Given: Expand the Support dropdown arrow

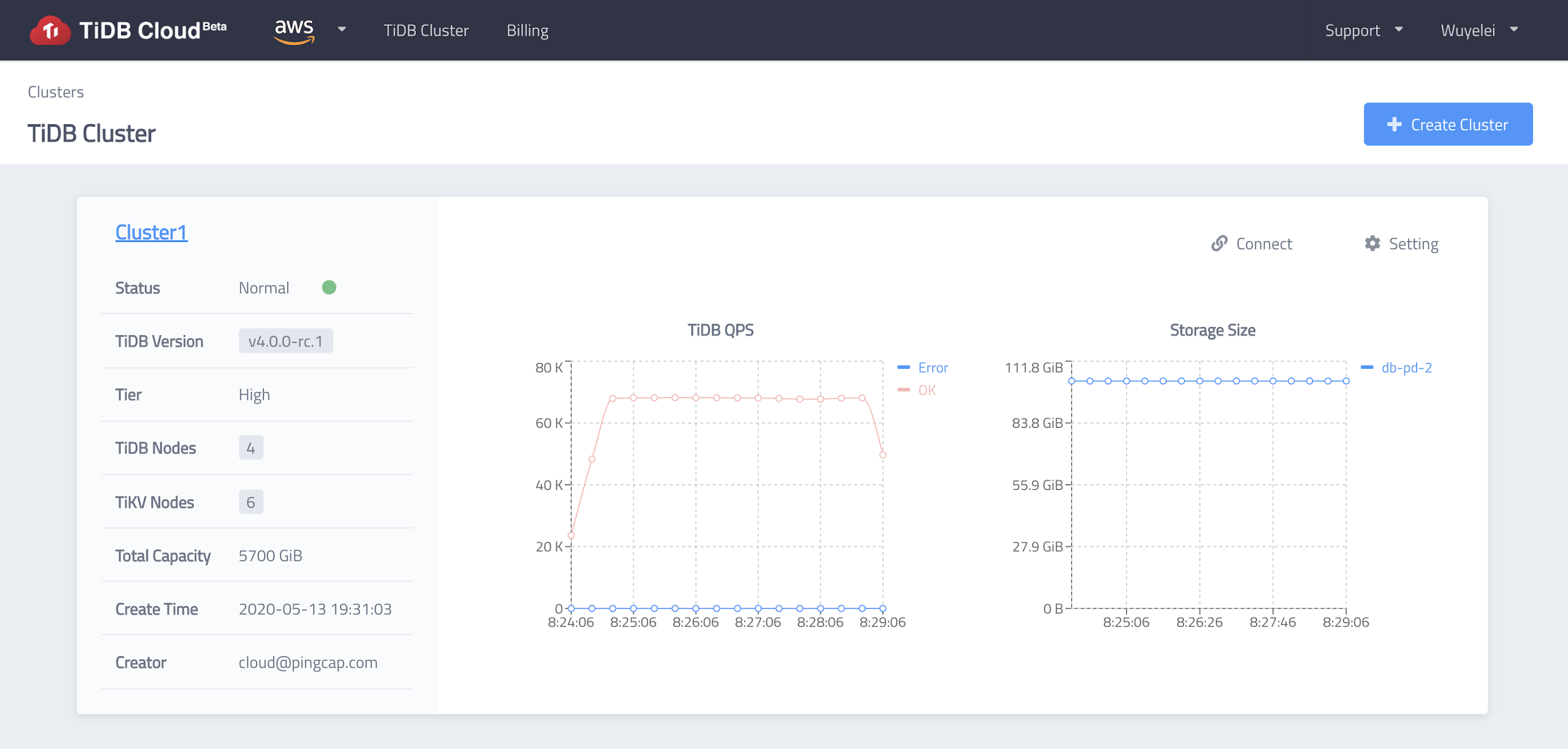Looking at the screenshot, I should 1399,29.
